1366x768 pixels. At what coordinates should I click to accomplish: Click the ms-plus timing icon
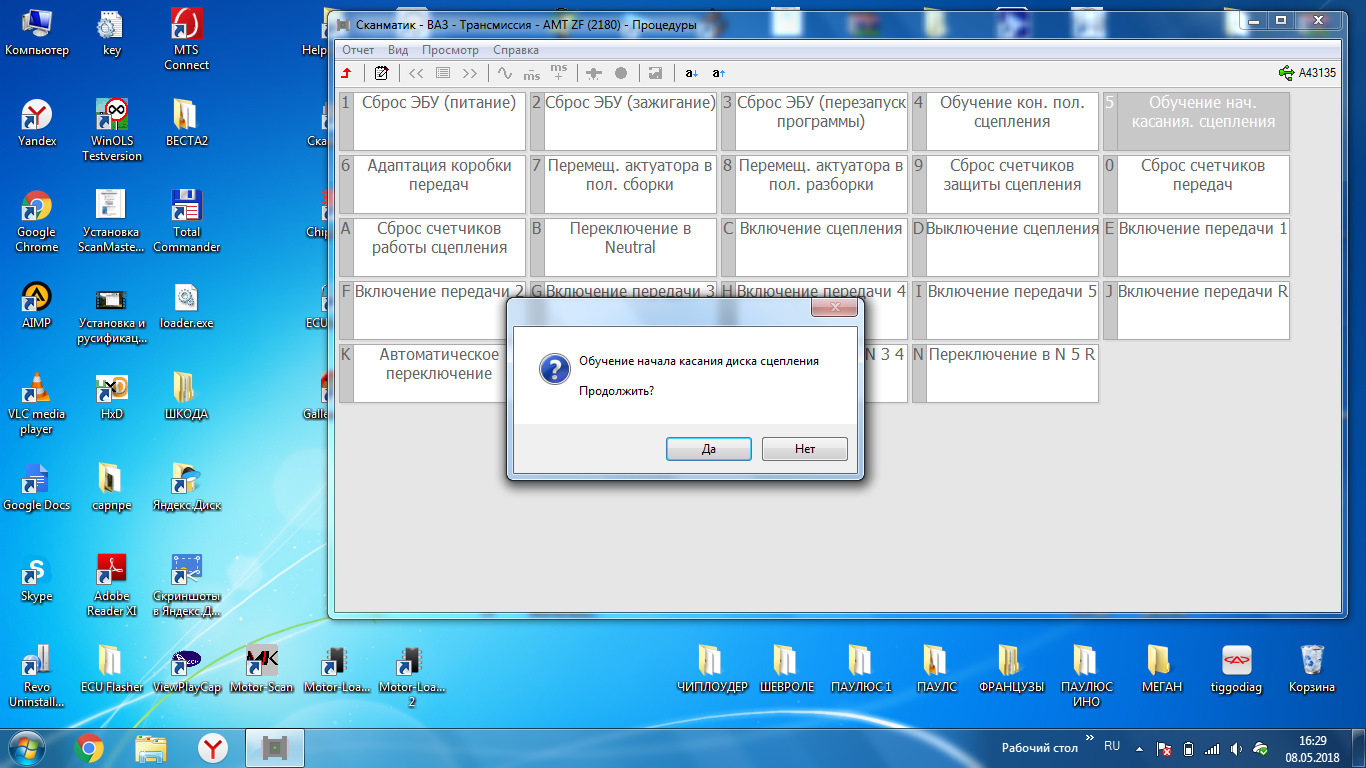click(559, 72)
